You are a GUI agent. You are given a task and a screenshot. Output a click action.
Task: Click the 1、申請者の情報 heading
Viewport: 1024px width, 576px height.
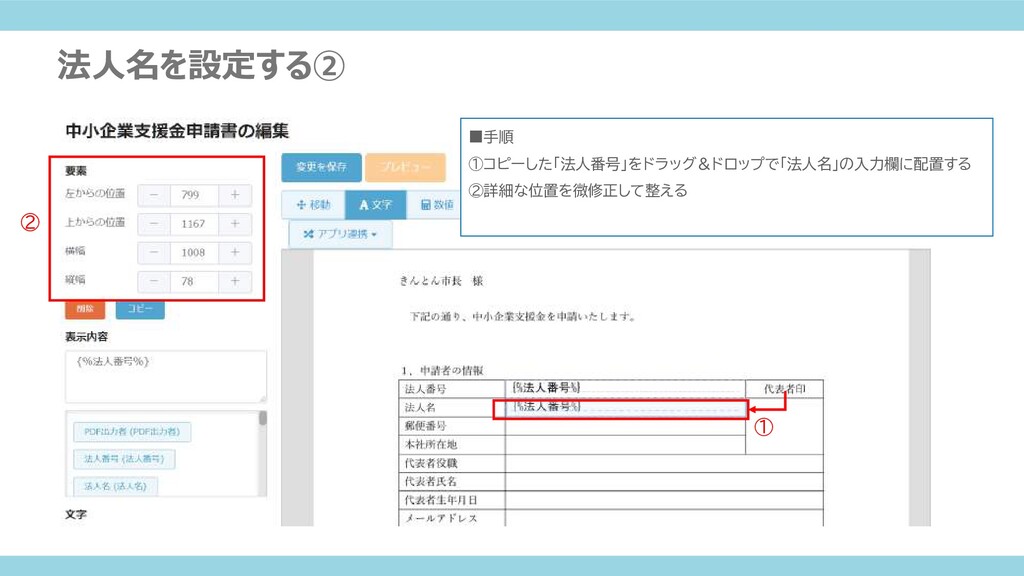[x=441, y=370]
